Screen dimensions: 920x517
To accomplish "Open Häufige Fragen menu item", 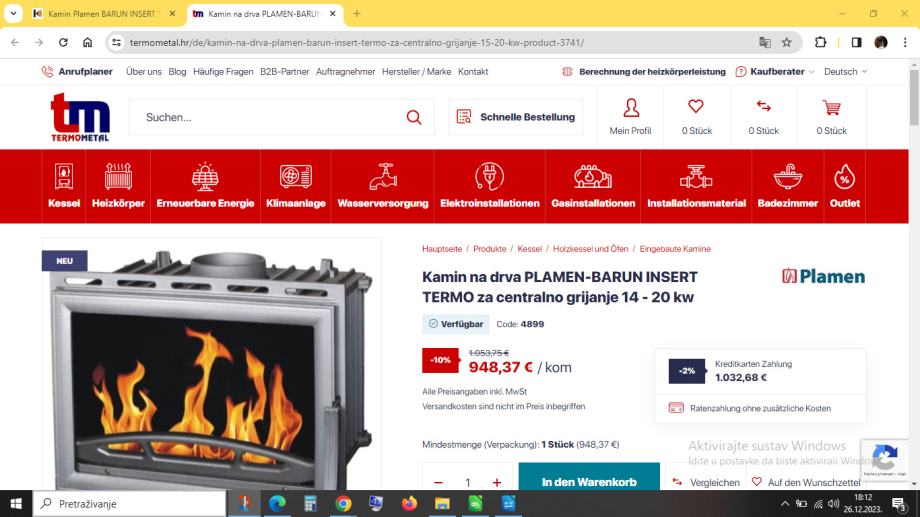I will pos(223,72).
